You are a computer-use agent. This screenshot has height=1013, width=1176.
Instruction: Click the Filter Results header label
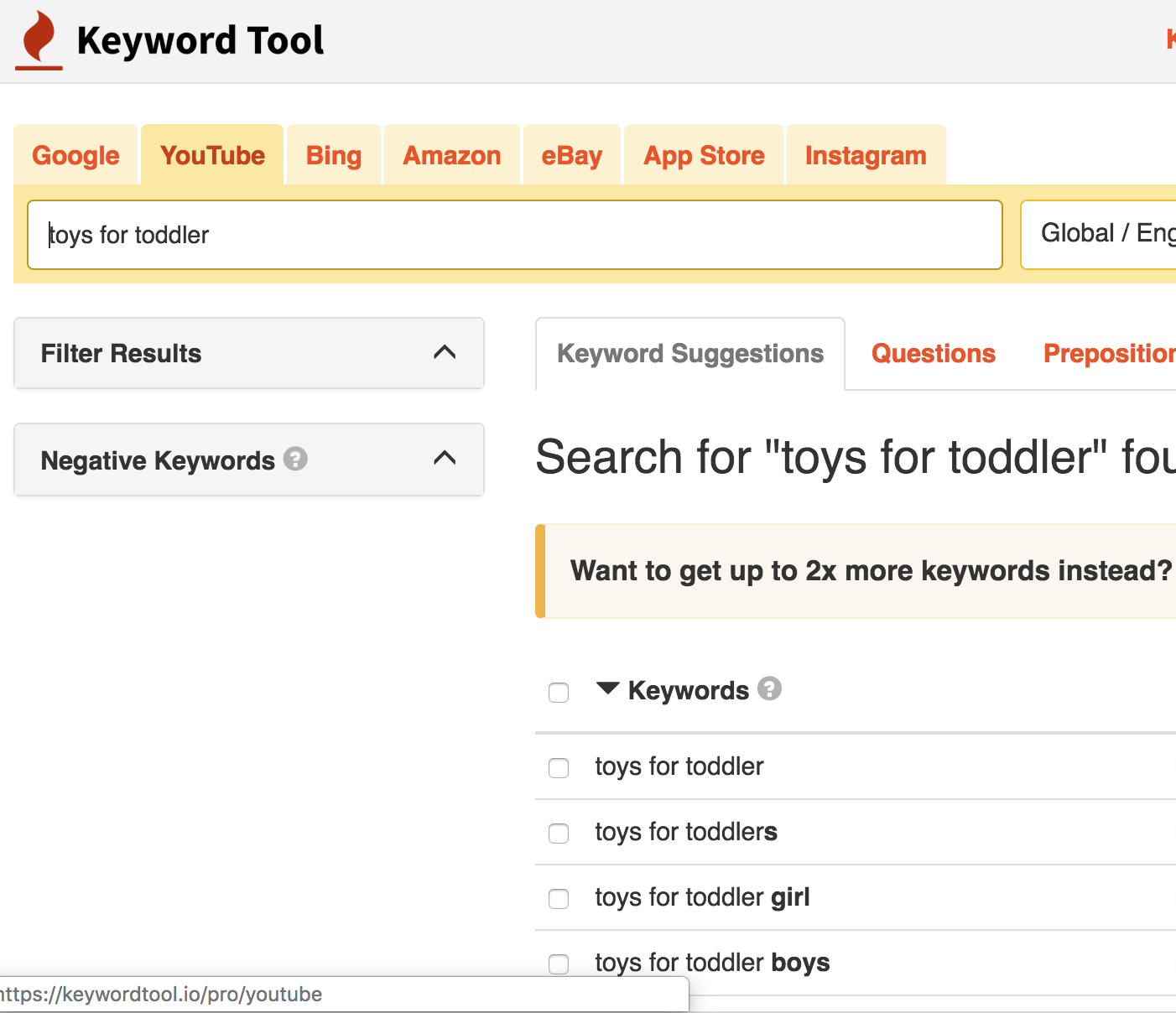121,353
